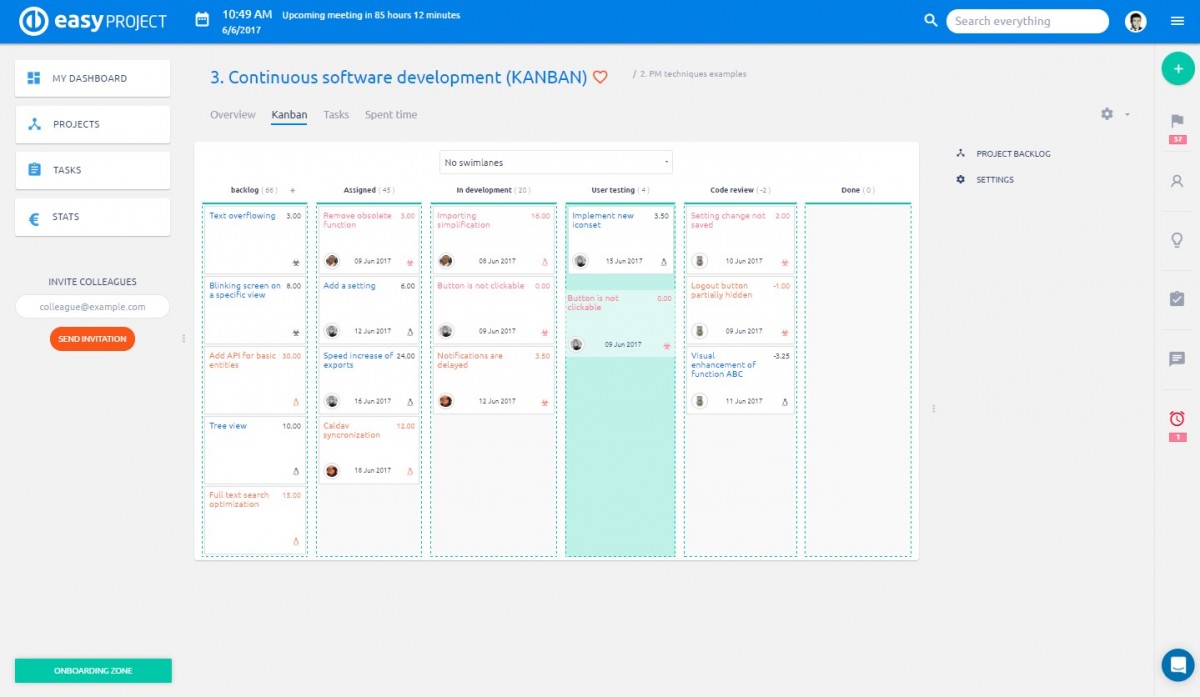Toggle the heart favorite next to project title
The image size is (1200, 697).
(599, 76)
